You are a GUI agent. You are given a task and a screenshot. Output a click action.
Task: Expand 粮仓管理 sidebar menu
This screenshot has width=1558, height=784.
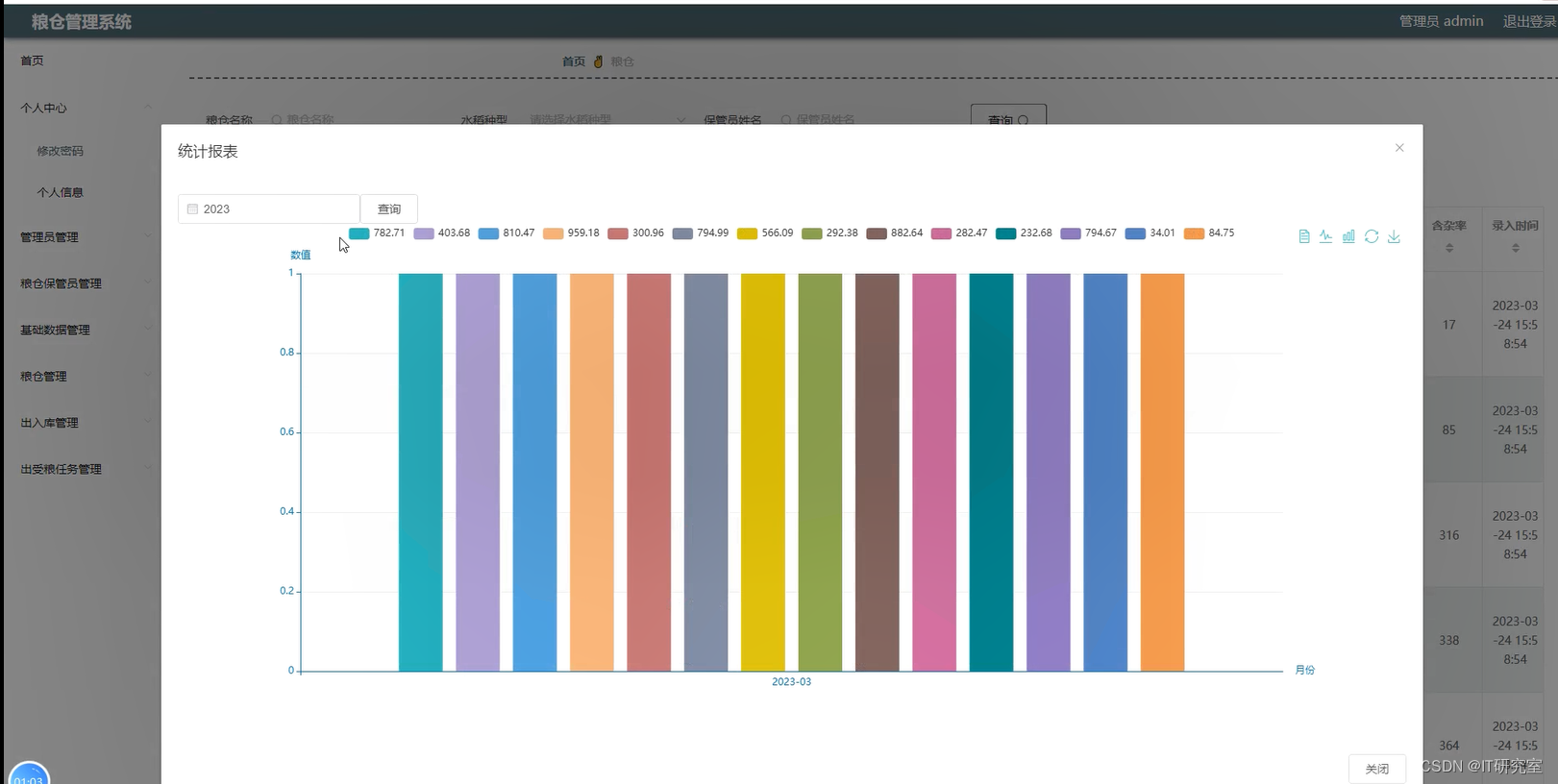coord(85,377)
